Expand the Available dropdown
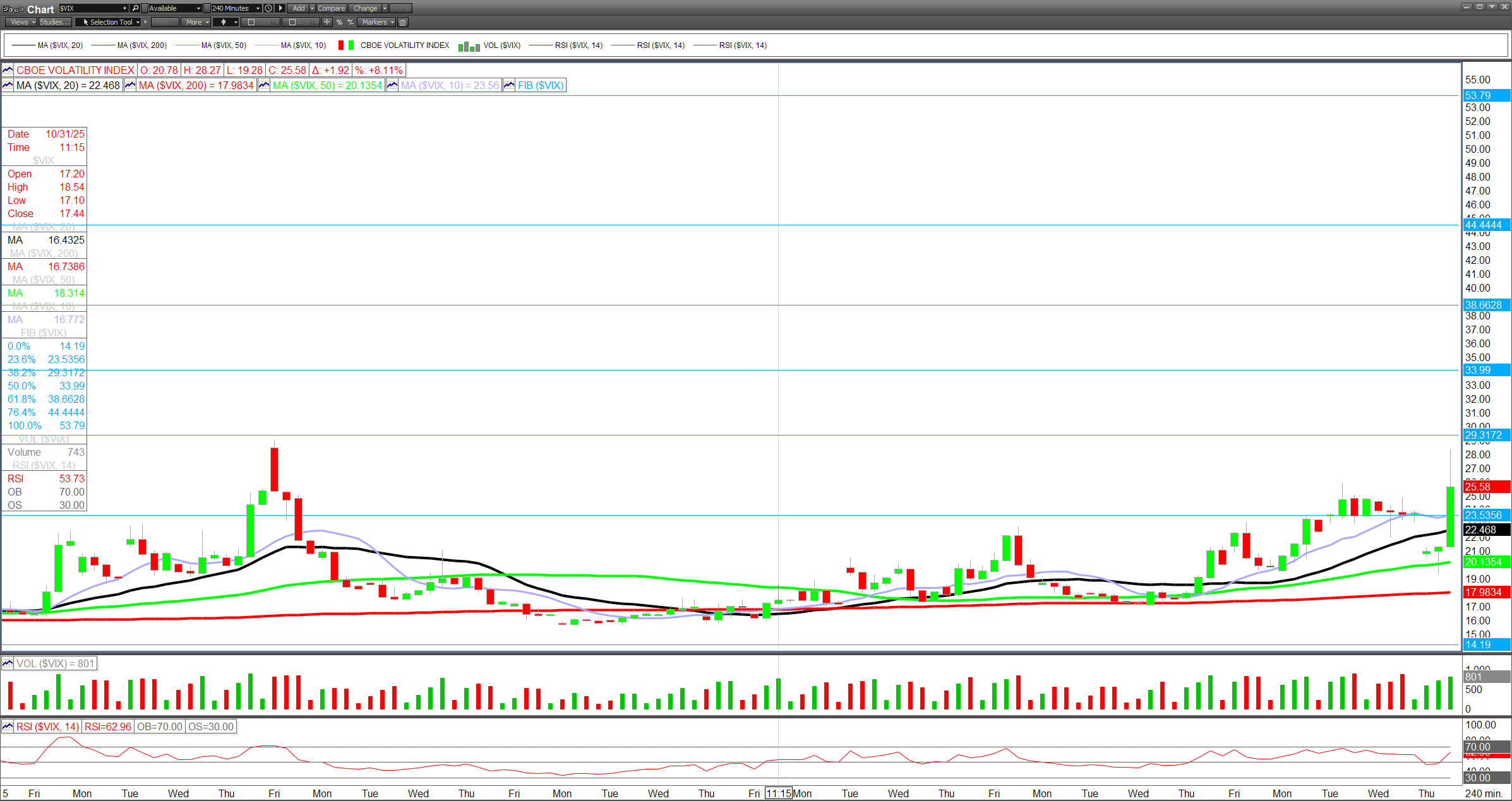This screenshot has height=801, width=1512. pos(175,8)
